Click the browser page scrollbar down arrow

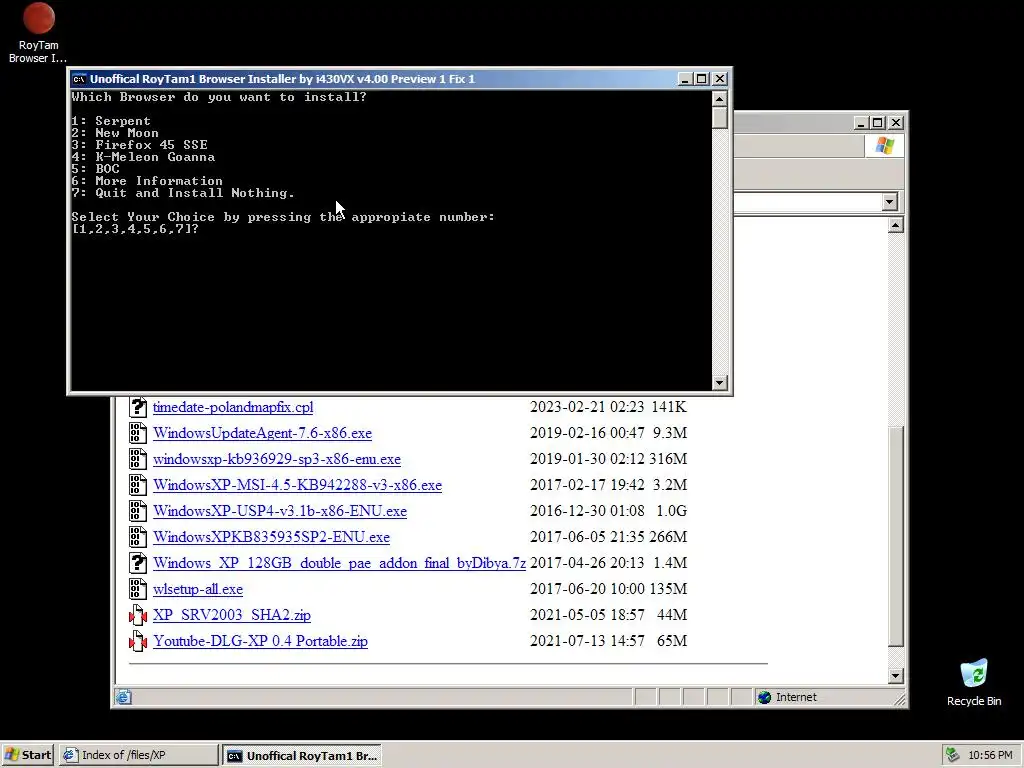(896, 676)
